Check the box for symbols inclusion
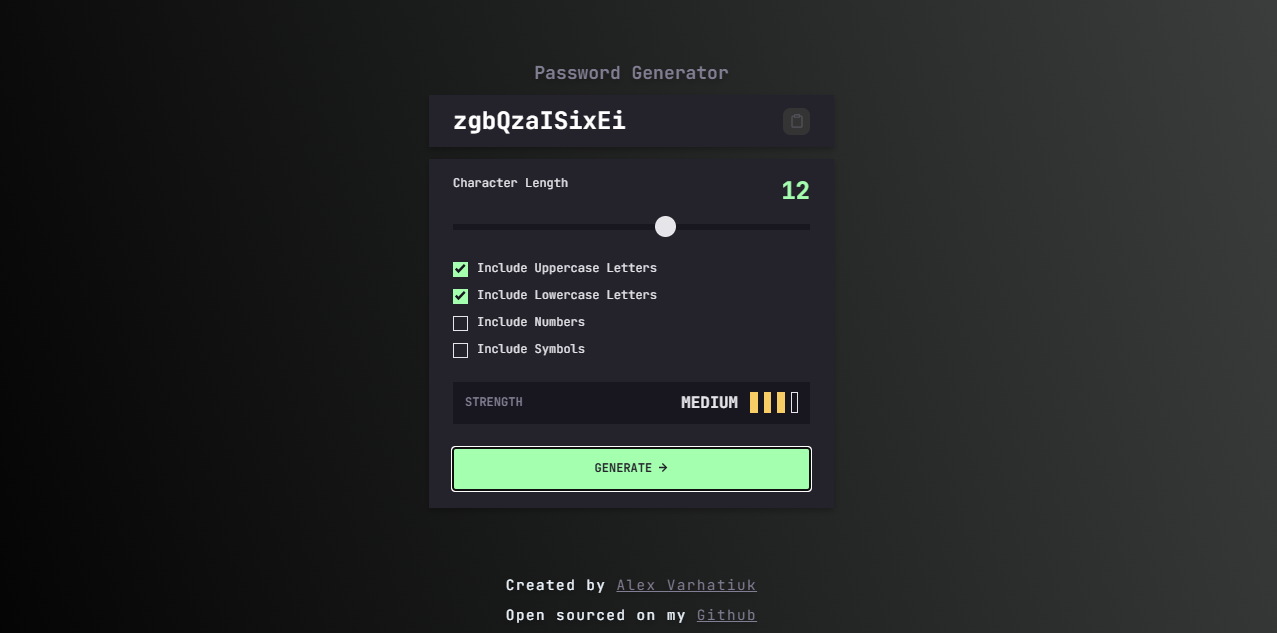The width and height of the screenshot is (1277, 633). click(460, 349)
